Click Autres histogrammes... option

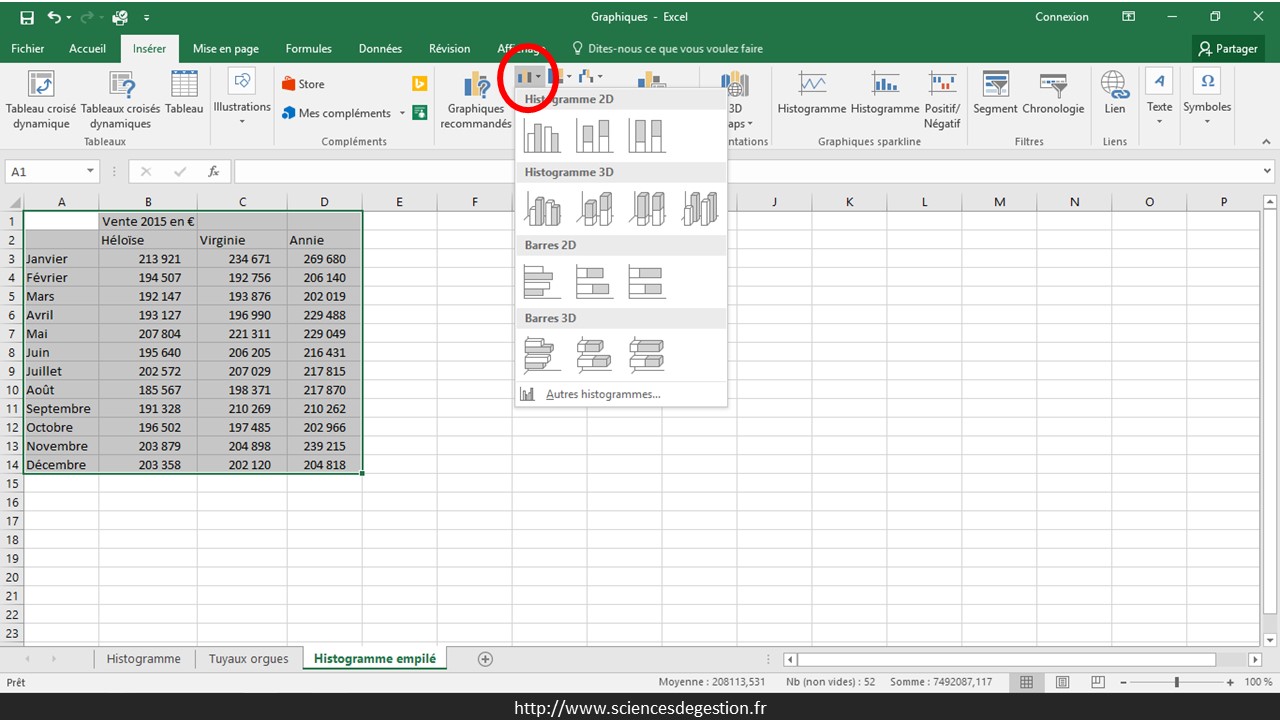[x=602, y=394]
